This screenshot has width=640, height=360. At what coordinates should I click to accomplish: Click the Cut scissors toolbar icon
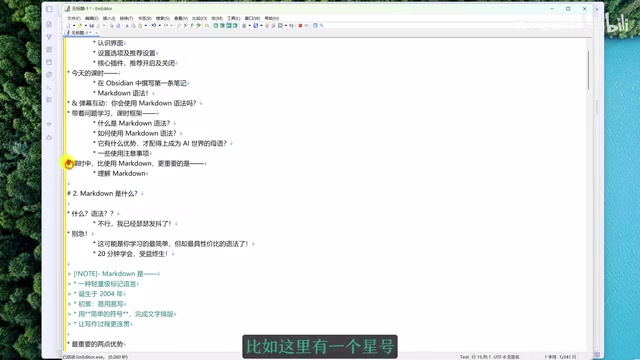point(127,25)
